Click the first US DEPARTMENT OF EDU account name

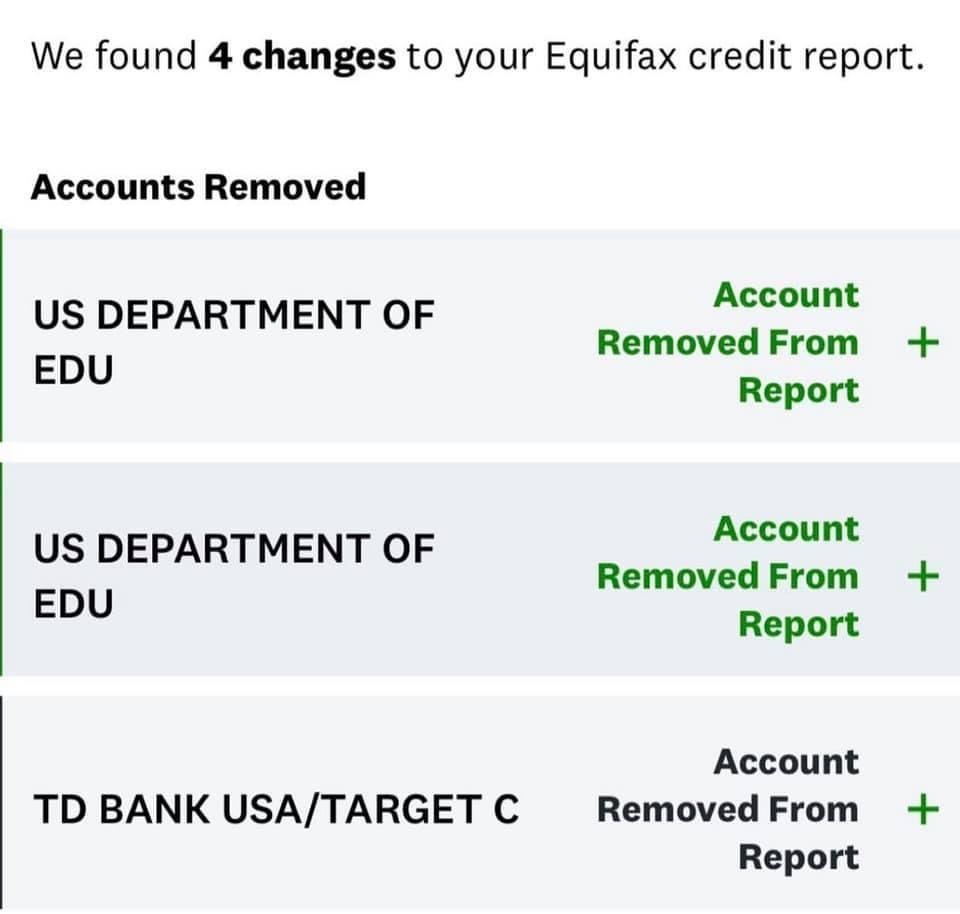(x=234, y=342)
